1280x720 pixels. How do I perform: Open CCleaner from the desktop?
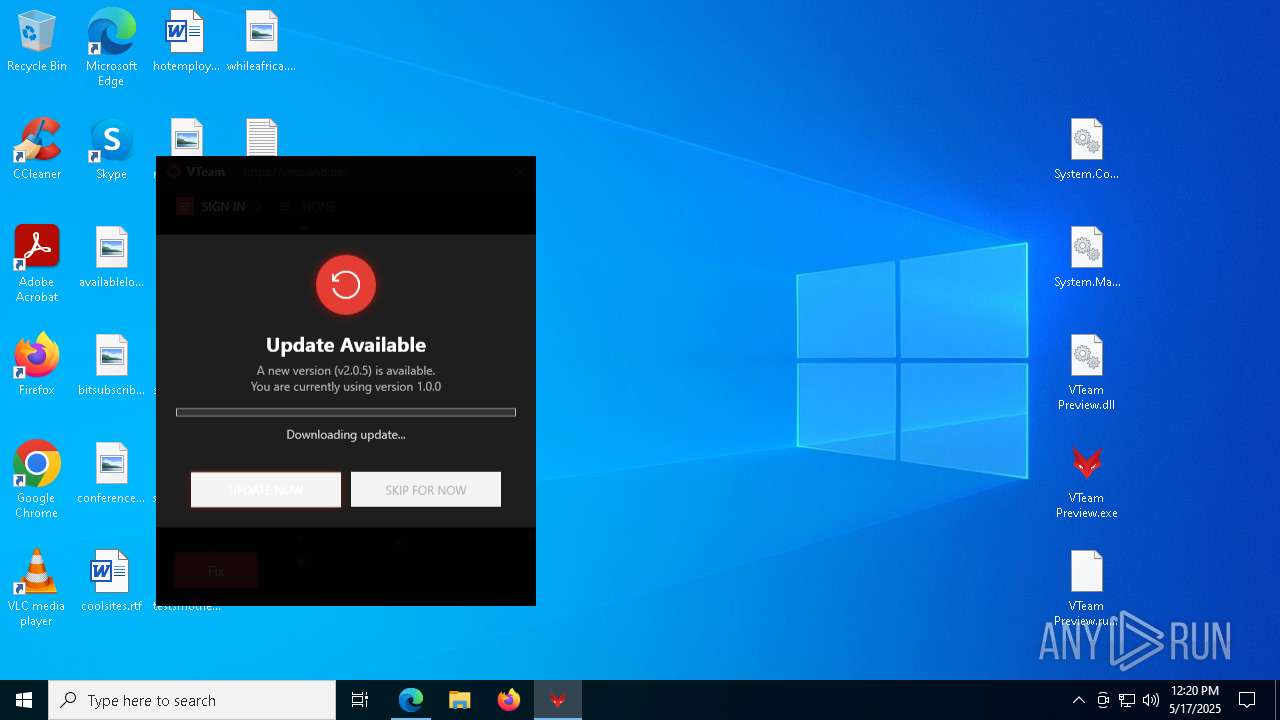point(37,150)
